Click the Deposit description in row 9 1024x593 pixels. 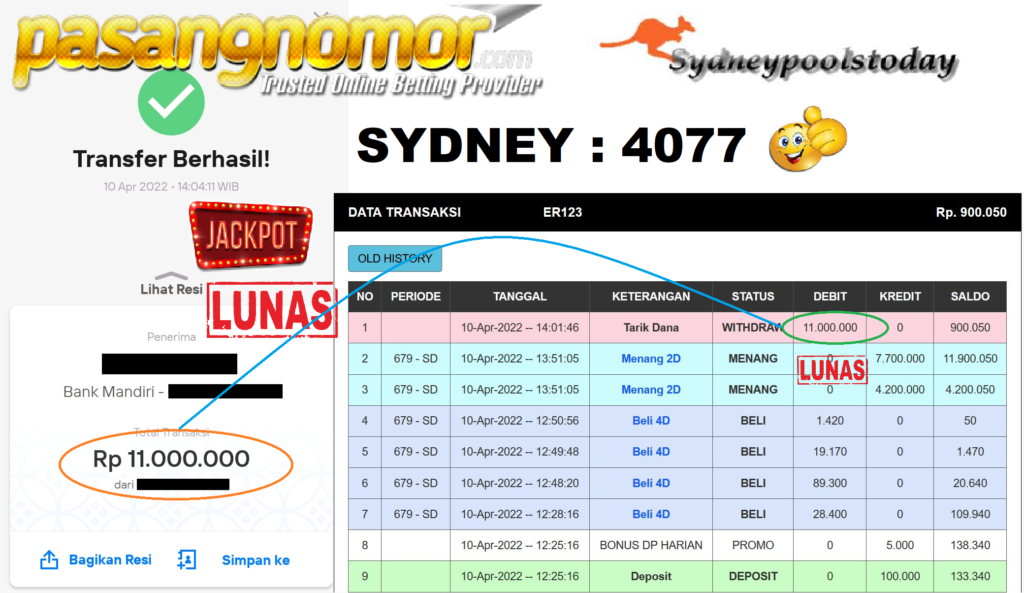point(650,576)
